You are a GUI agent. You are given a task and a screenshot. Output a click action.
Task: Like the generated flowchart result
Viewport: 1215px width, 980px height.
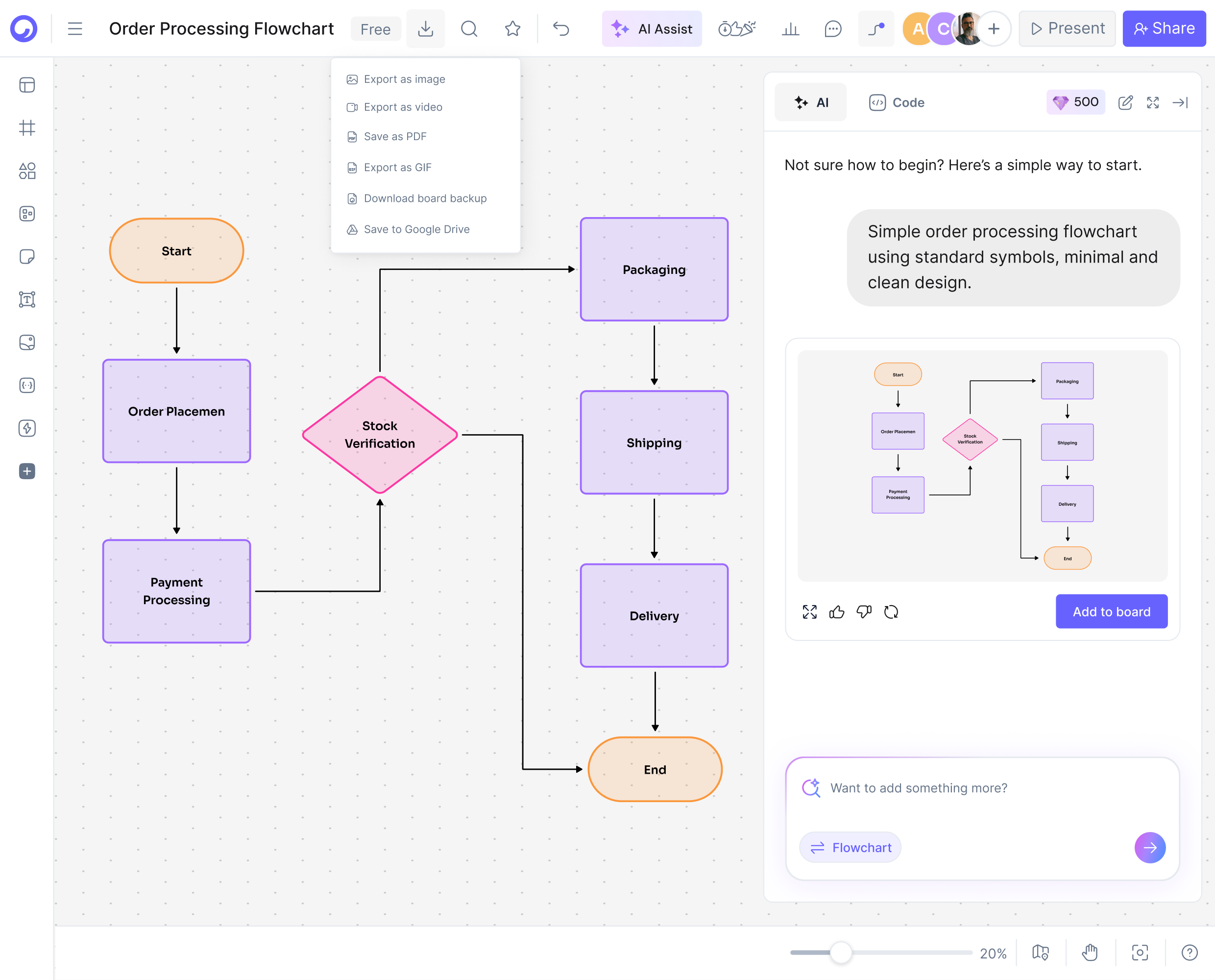pyautogui.click(x=837, y=612)
